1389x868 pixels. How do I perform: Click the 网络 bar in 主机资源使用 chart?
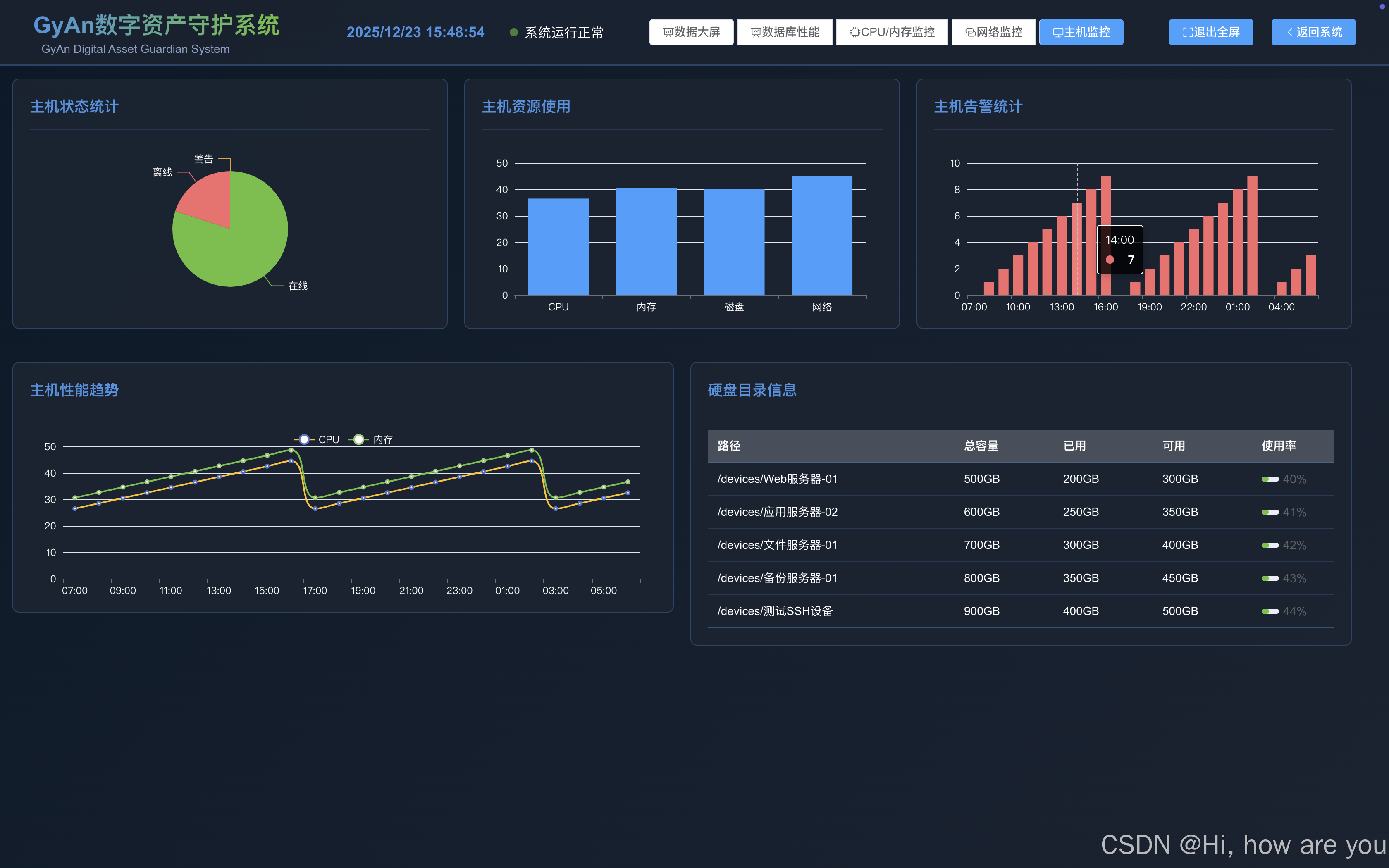pyautogui.click(x=821, y=236)
